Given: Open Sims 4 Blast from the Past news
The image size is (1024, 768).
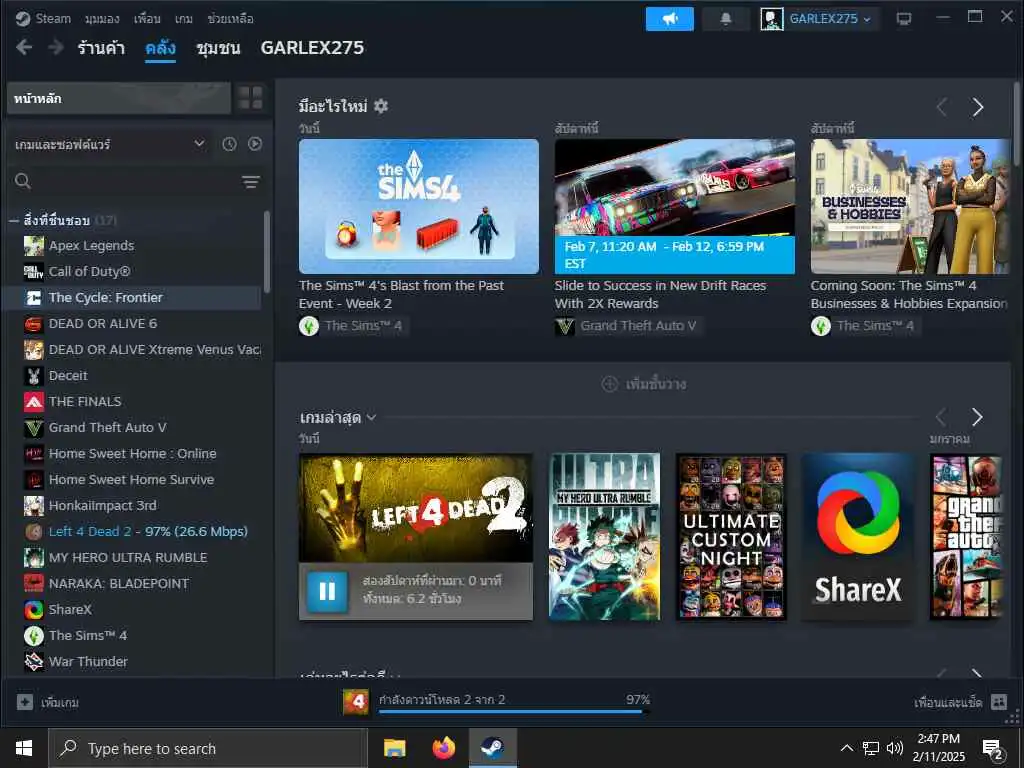Looking at the screenshot, I should (419, 206).
